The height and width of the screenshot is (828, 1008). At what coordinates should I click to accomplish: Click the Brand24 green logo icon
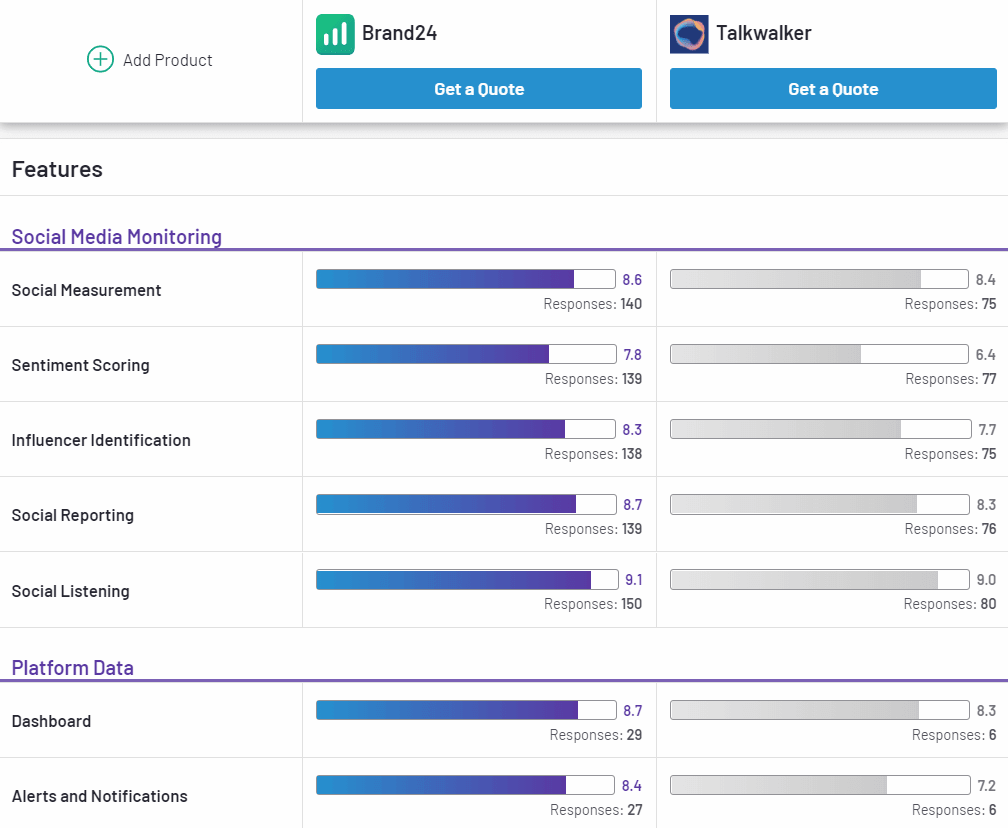[335, 34]
